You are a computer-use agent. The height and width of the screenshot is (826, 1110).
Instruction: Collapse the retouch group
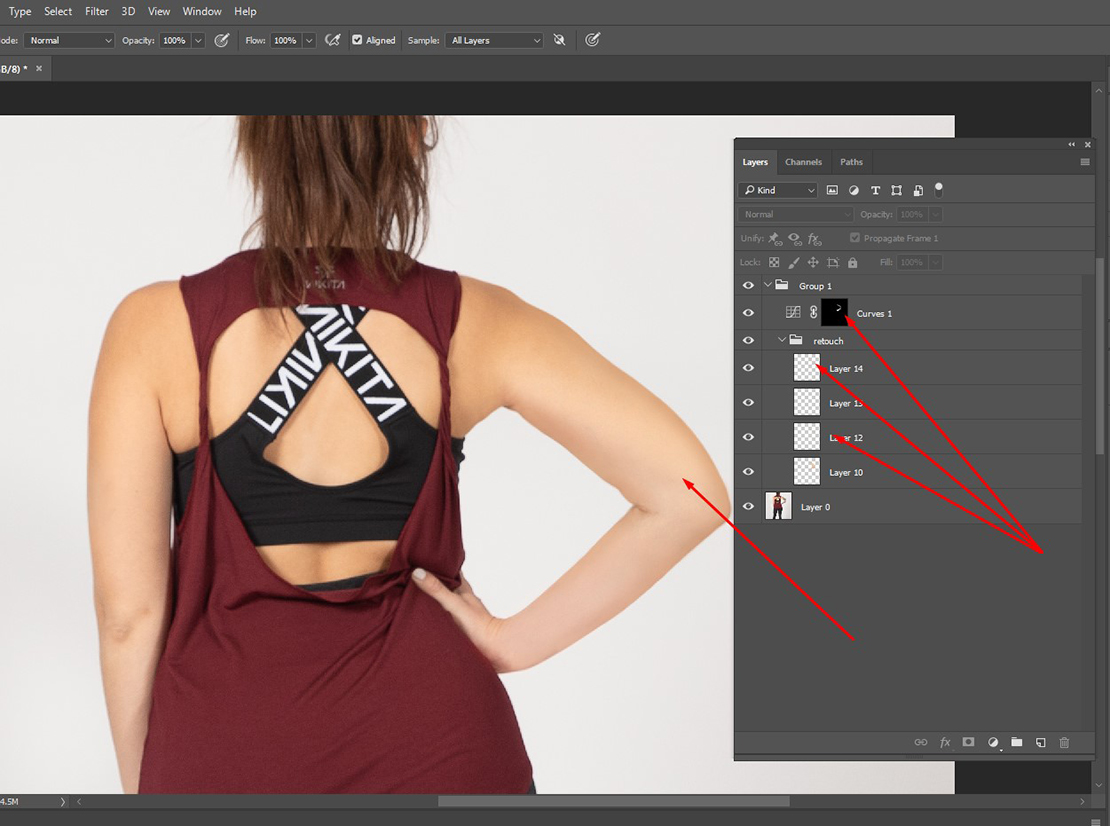pyautogui.click(x=782, y=340)
